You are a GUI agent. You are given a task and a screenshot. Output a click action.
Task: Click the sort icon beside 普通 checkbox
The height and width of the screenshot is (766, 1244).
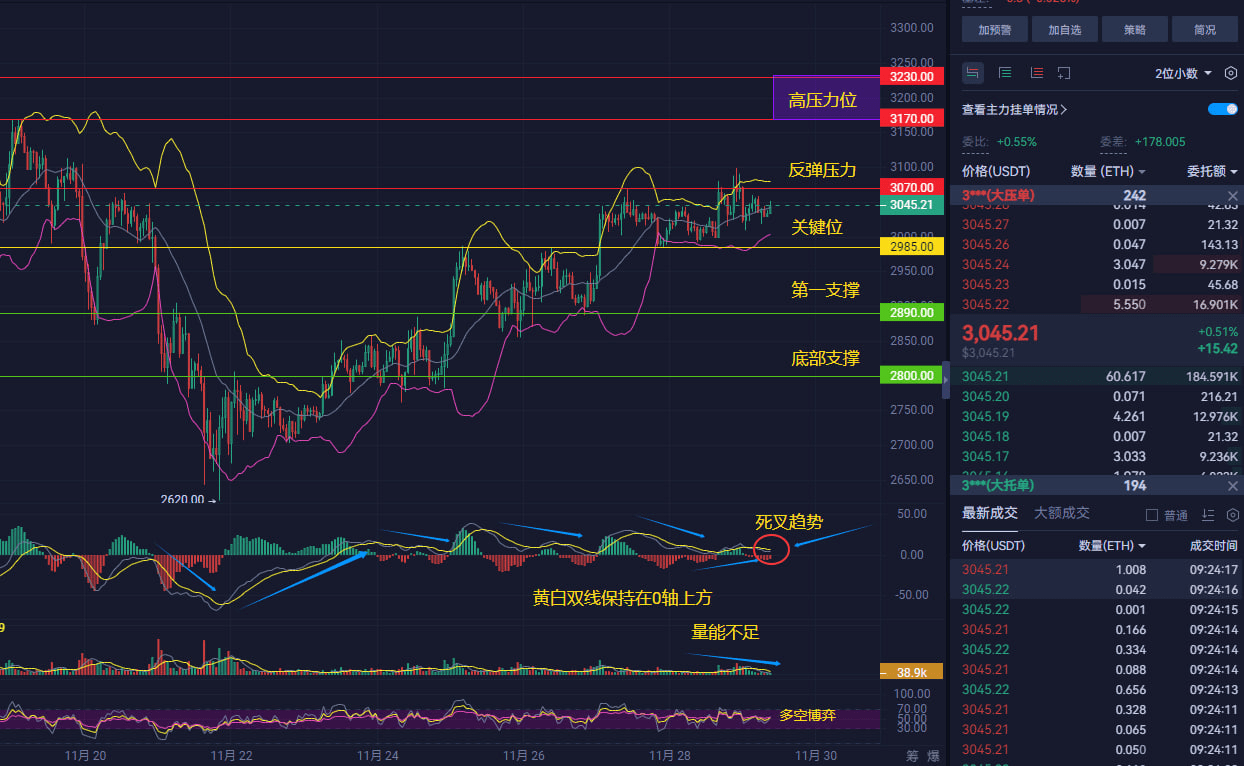click(x=1207, y=514)
